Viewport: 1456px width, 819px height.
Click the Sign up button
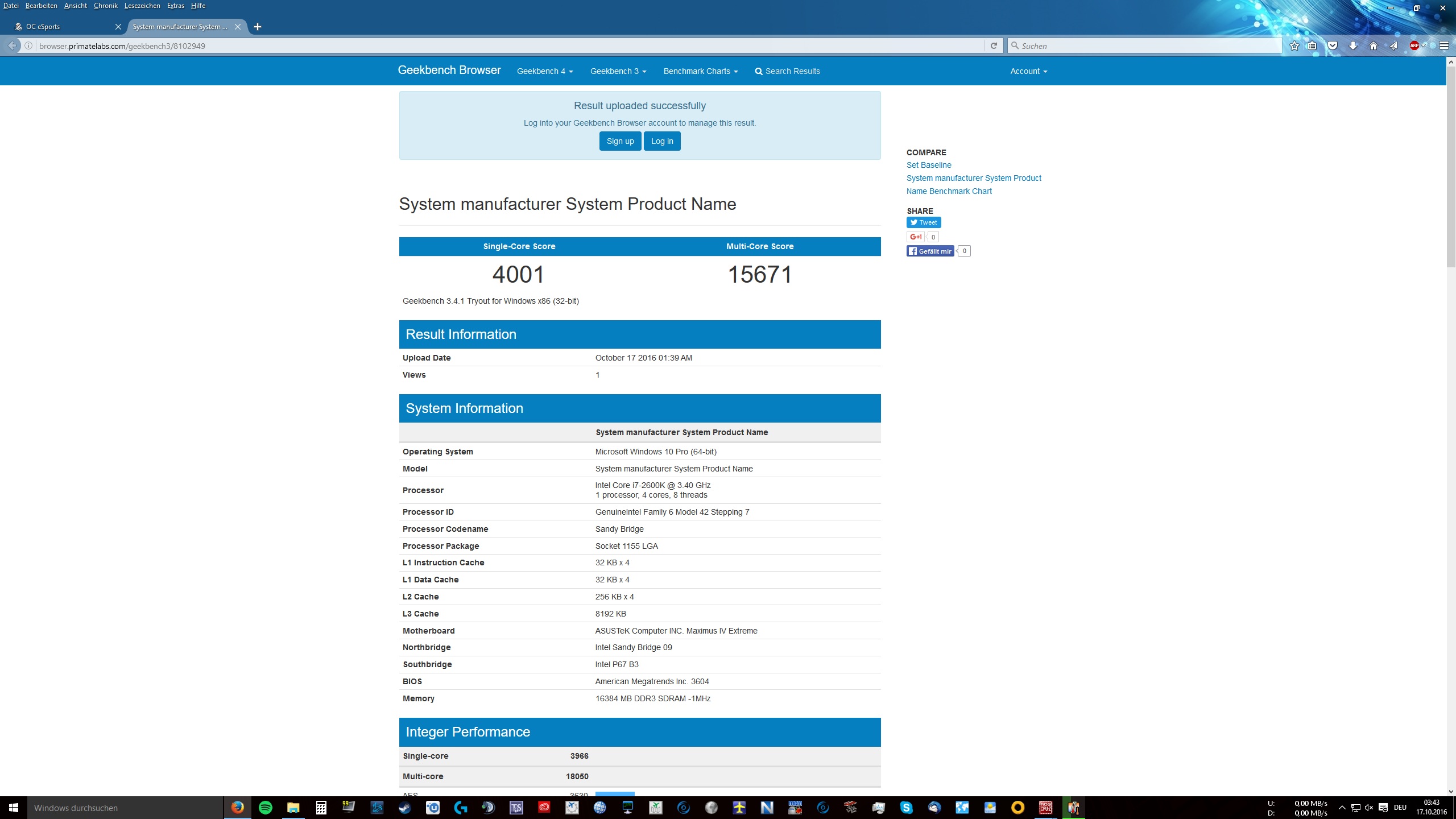click(x=620, y=141)
